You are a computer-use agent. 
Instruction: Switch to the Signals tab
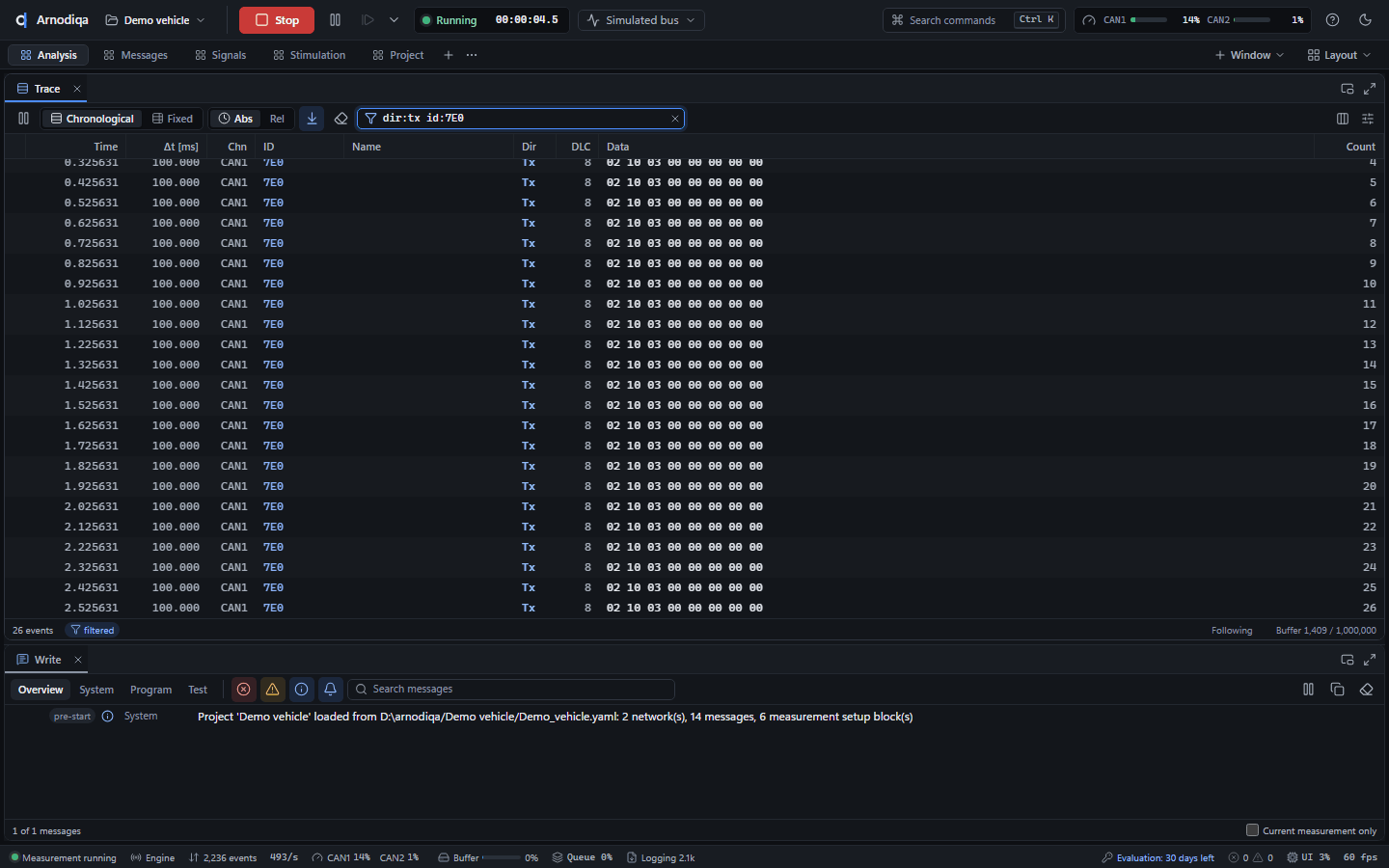221,55
